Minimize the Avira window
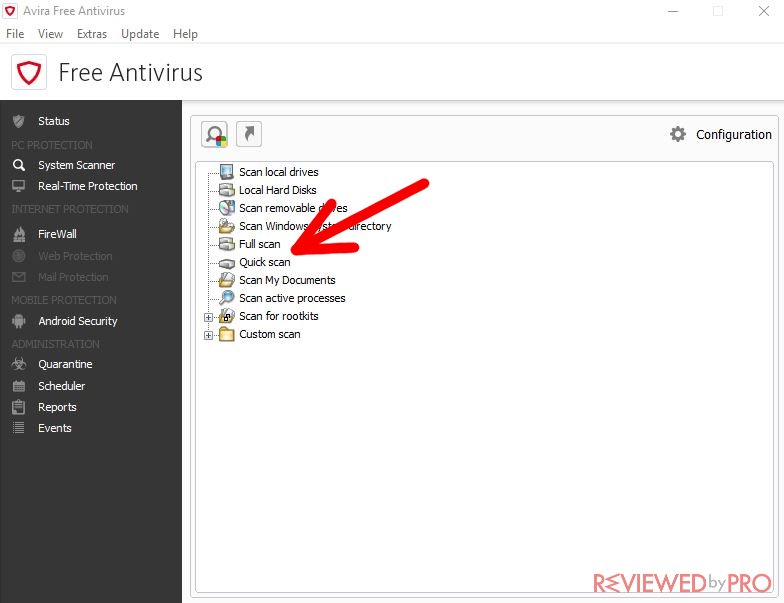The image size is (784, 603). (x=673, y=11)
